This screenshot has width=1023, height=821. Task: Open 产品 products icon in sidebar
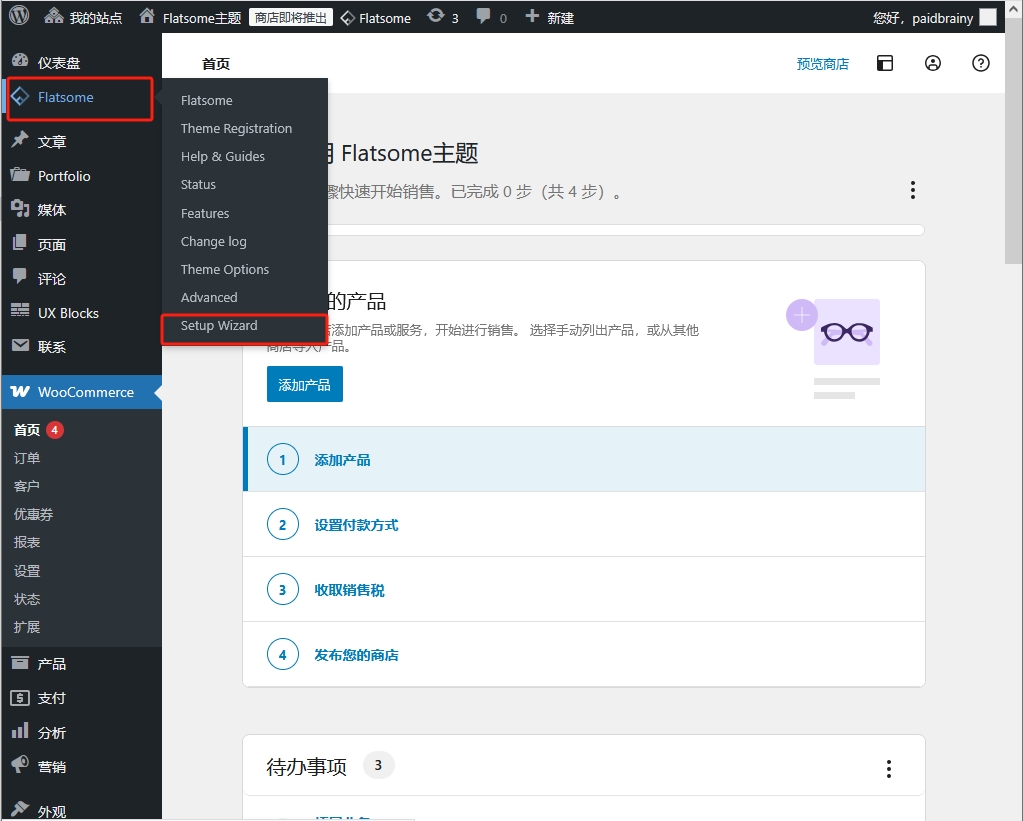coord(20,662)
